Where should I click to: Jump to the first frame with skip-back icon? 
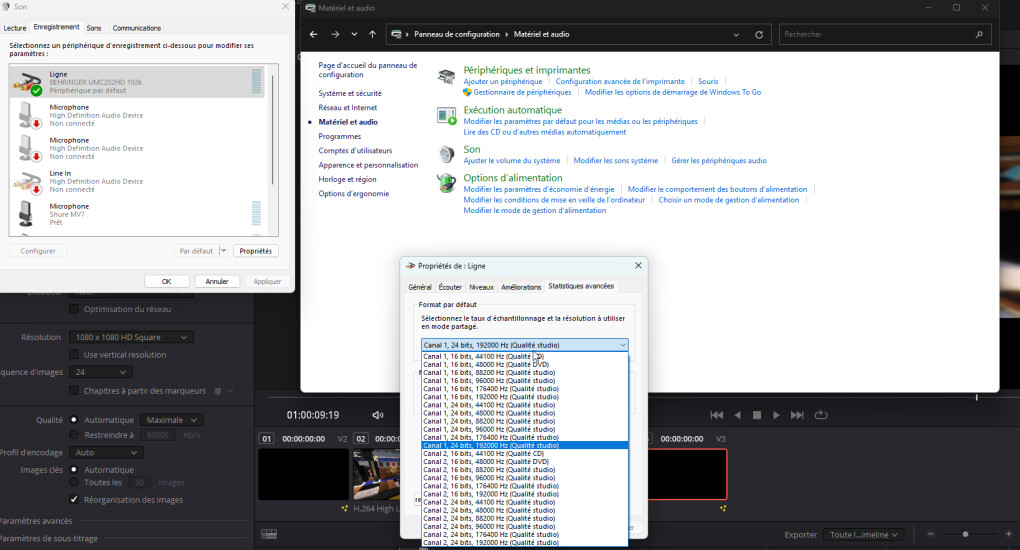point(716,415)
